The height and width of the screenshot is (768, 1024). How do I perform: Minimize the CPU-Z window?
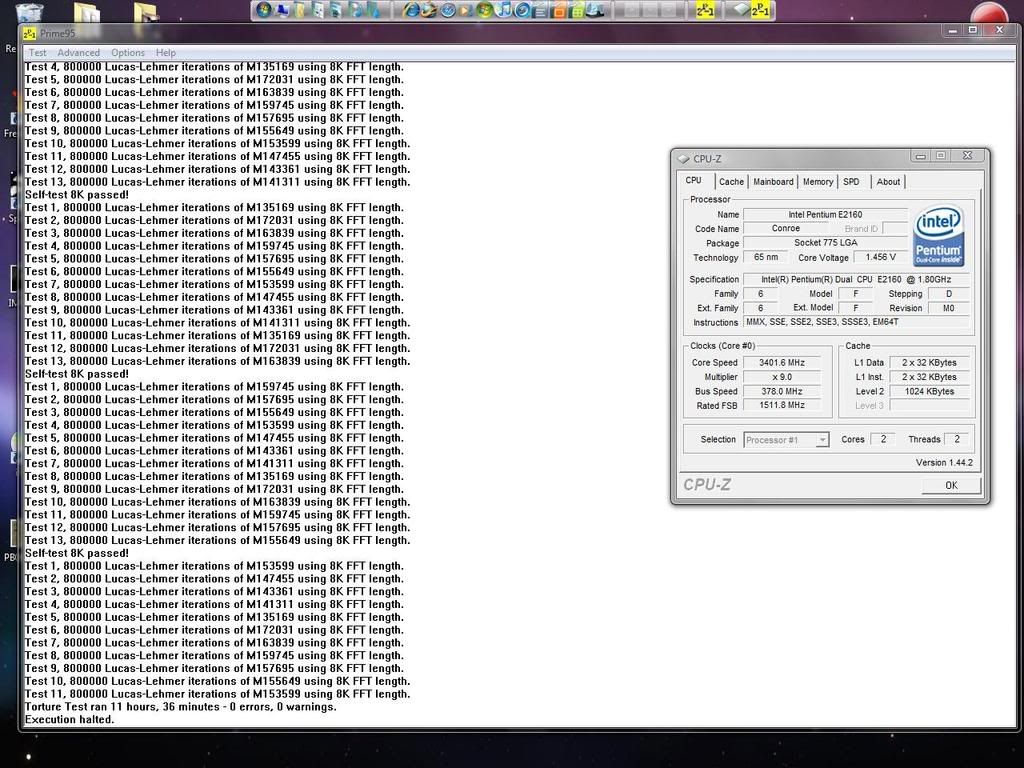[x=920, y=156]
